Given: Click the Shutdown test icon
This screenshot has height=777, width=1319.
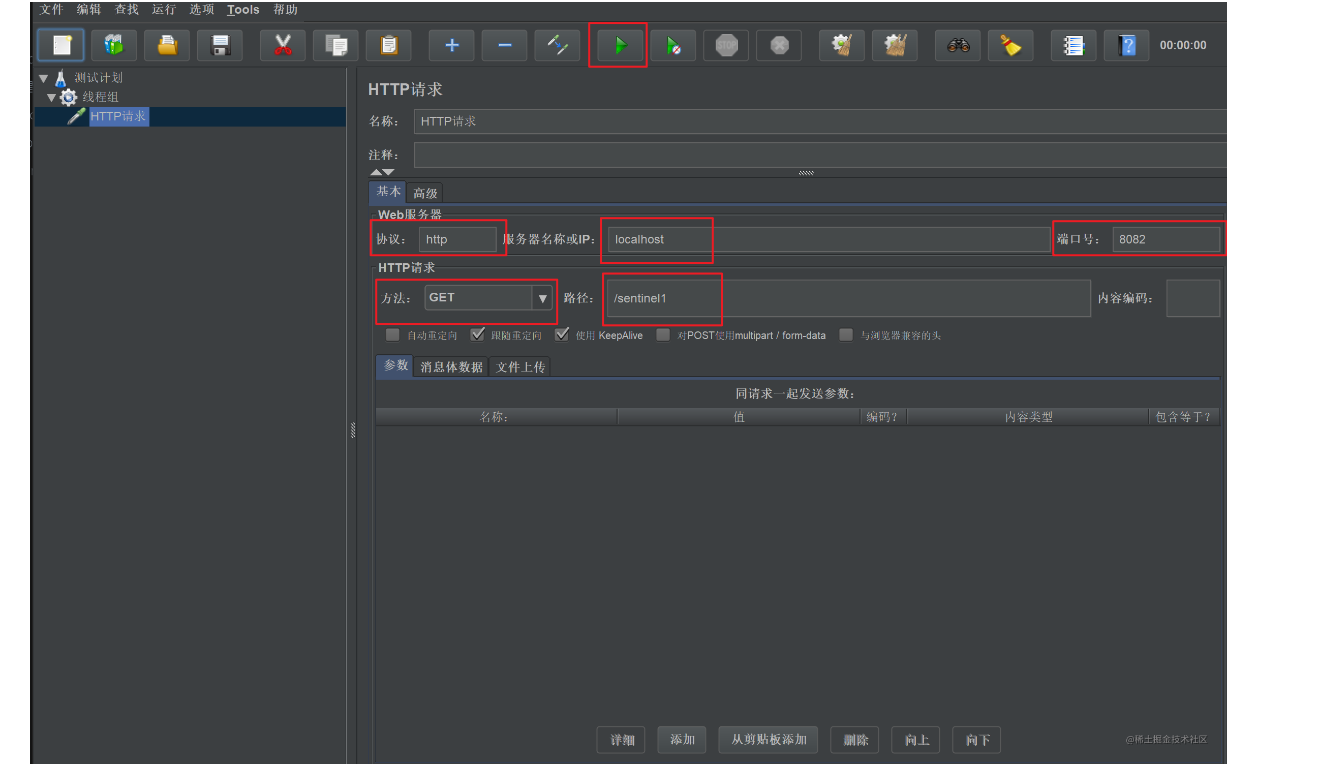Looking at the screenshot, I should (780, 45).
